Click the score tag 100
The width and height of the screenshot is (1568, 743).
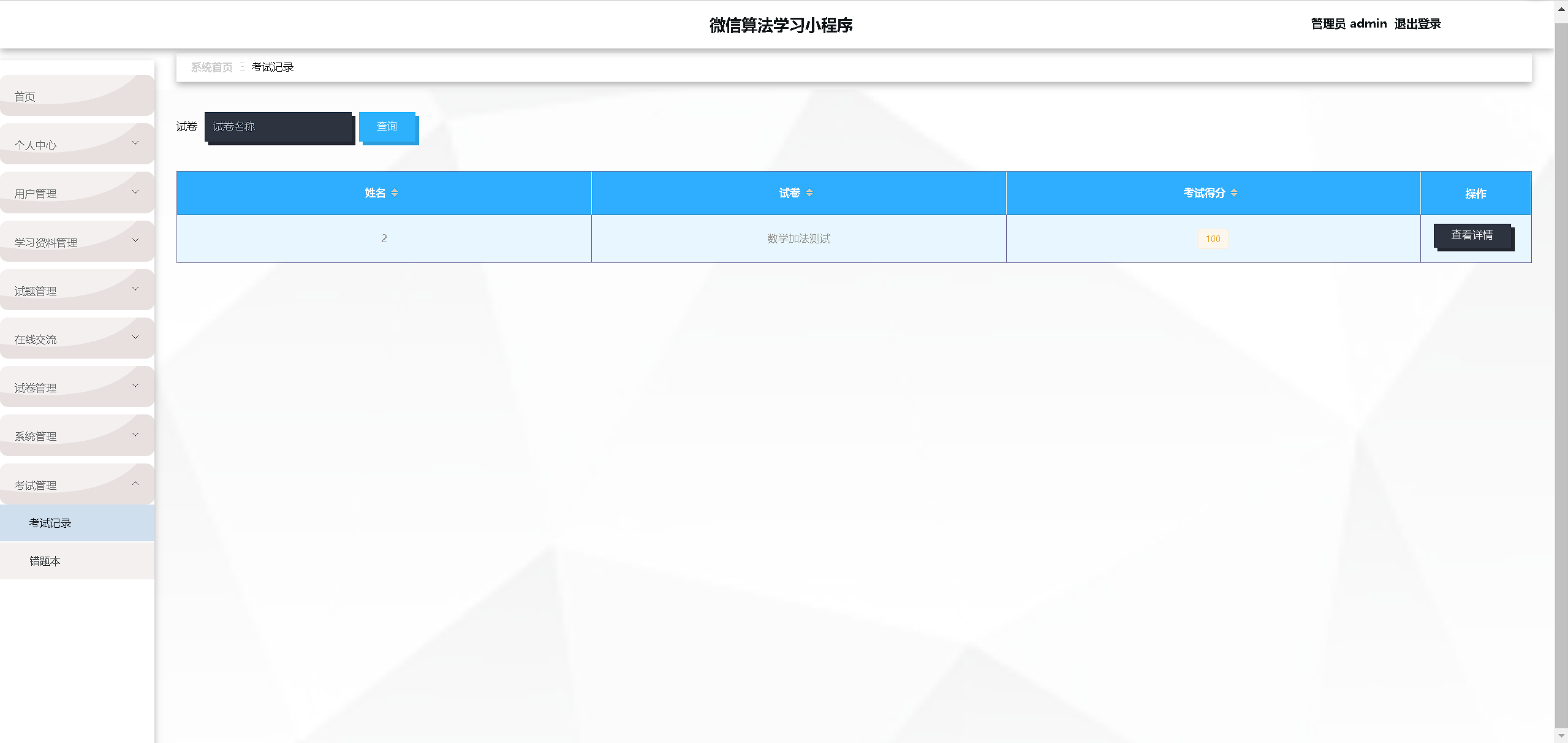click(x=1213, y=239)
